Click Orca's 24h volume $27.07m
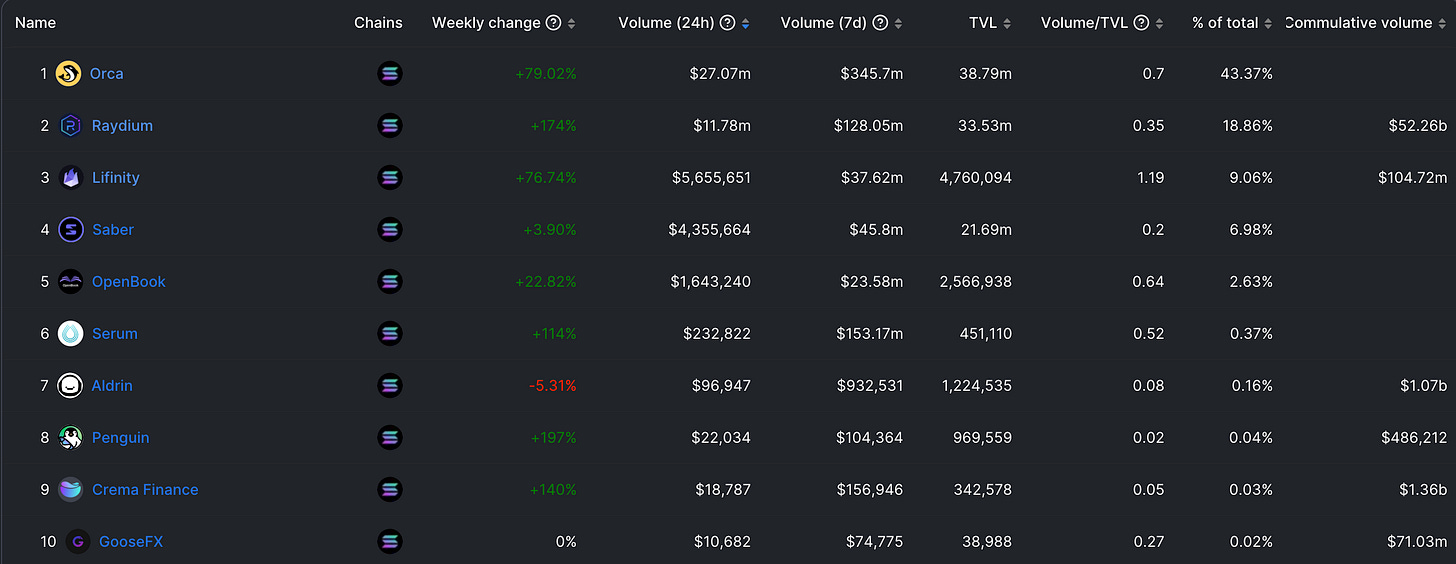1456x564 pixels. (722, 73)
